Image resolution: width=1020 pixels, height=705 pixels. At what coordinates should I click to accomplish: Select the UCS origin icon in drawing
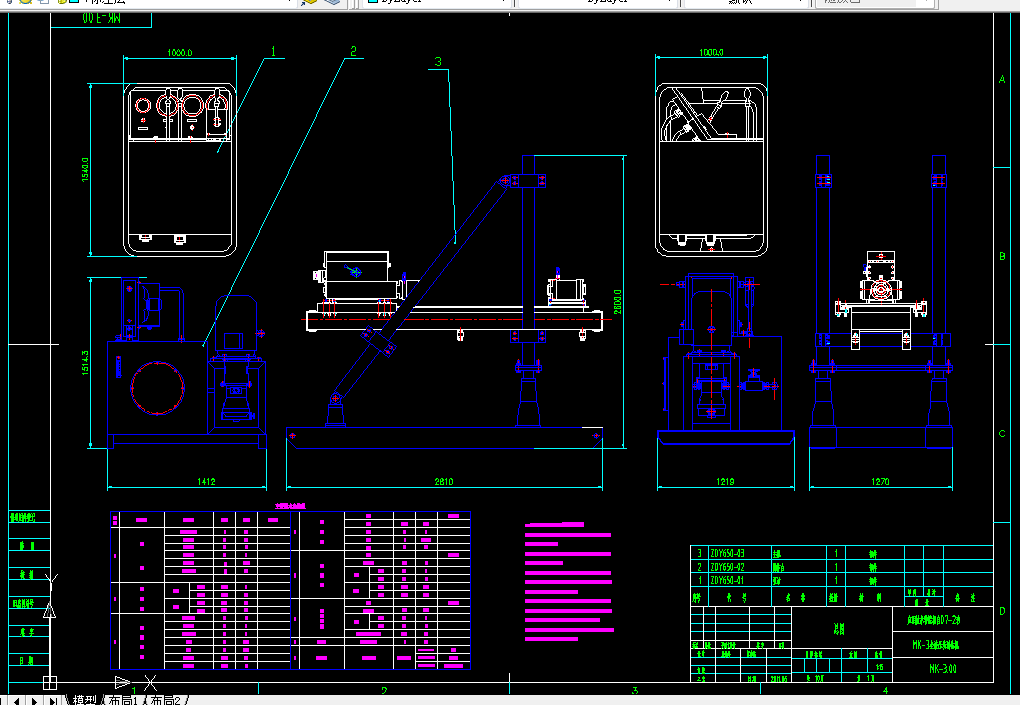(50, 683)
